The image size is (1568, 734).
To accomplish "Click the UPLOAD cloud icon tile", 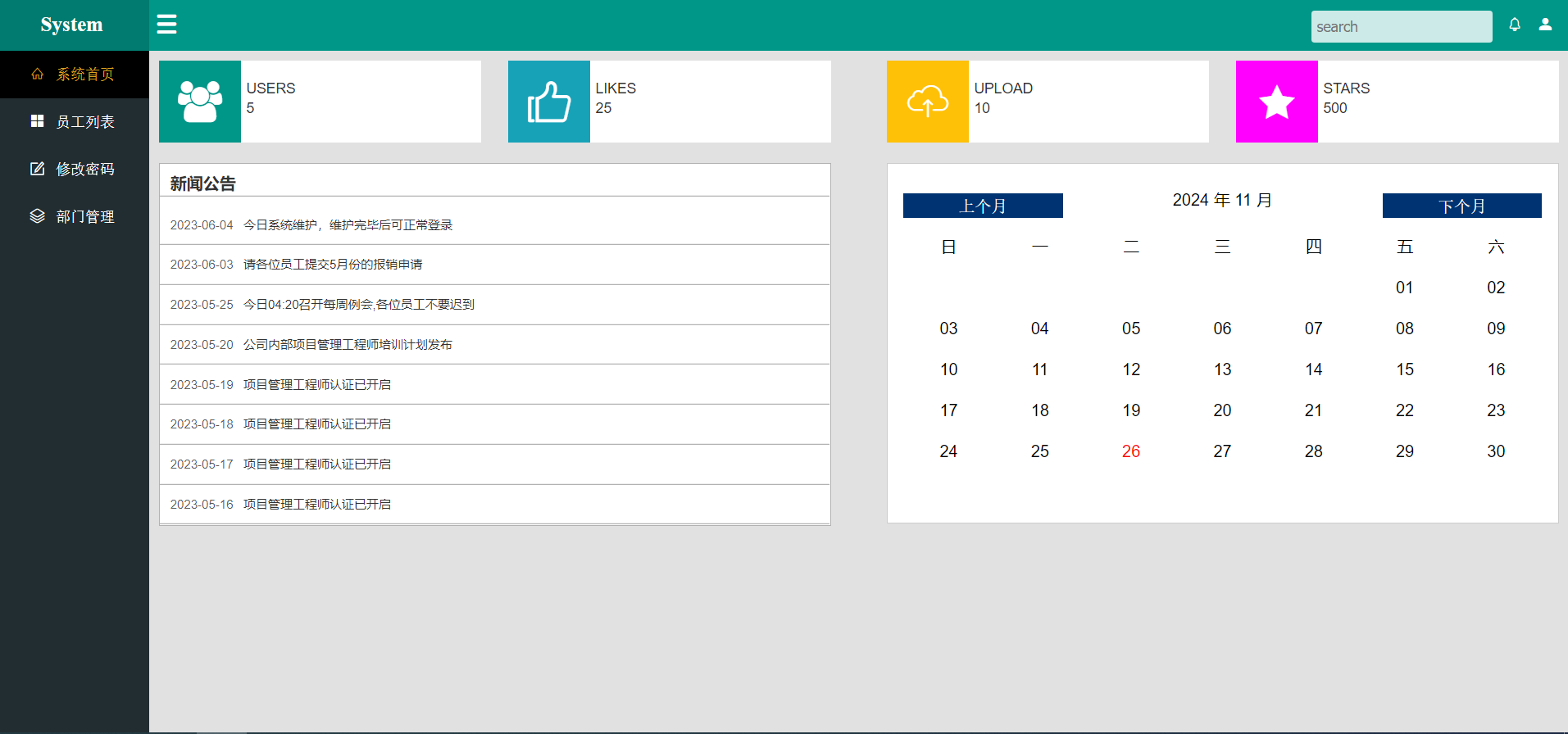I will (928, 102).
